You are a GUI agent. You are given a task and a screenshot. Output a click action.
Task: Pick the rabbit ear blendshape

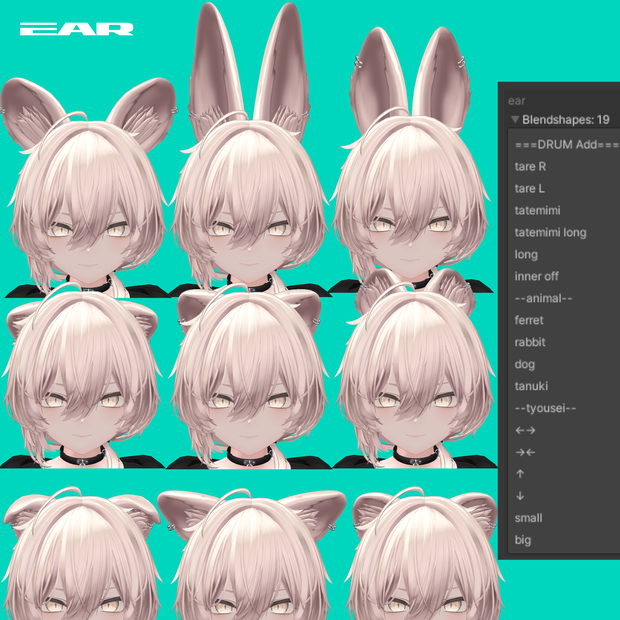pos(530,342)
